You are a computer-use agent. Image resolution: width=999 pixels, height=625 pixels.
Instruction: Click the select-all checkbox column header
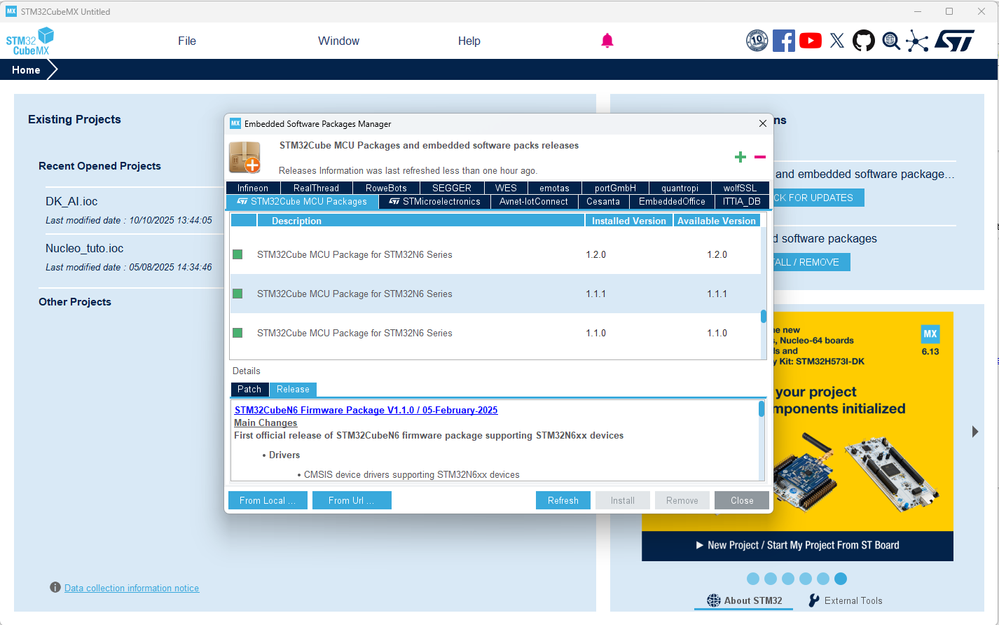click(x=243, y=220)
